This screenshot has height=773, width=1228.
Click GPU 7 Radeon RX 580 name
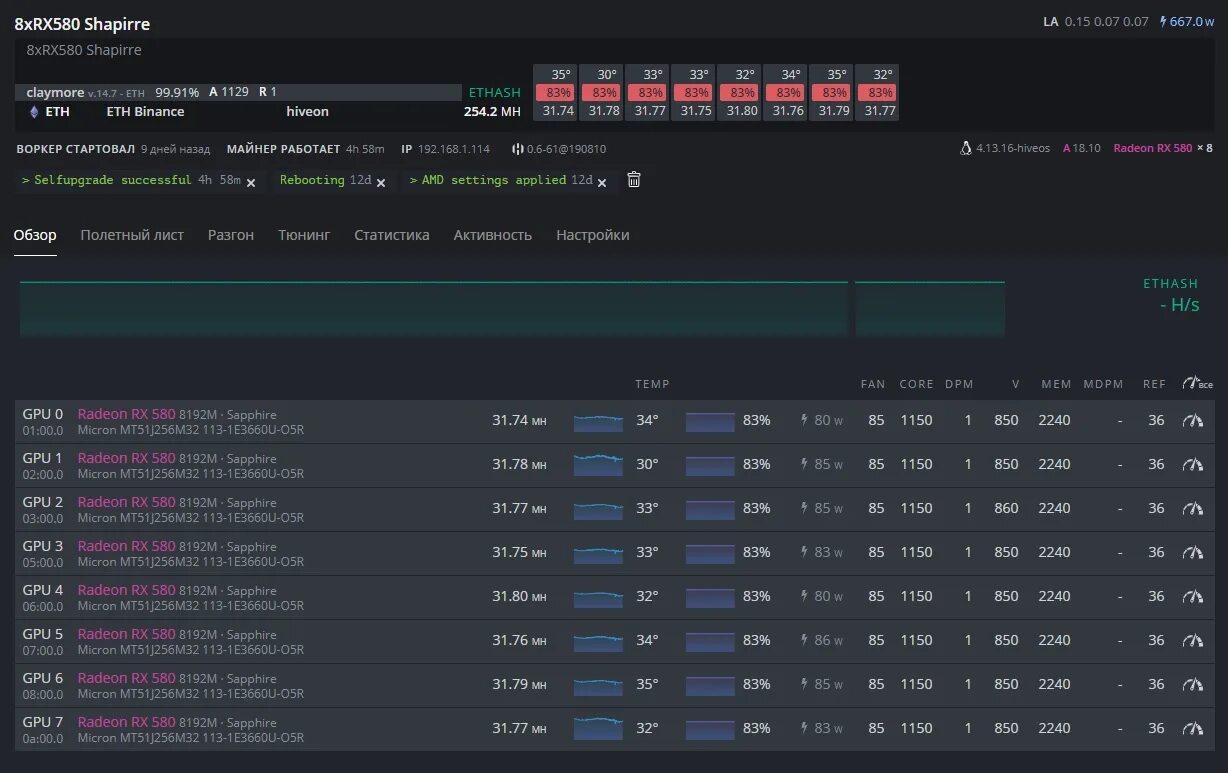coord(126,722)
